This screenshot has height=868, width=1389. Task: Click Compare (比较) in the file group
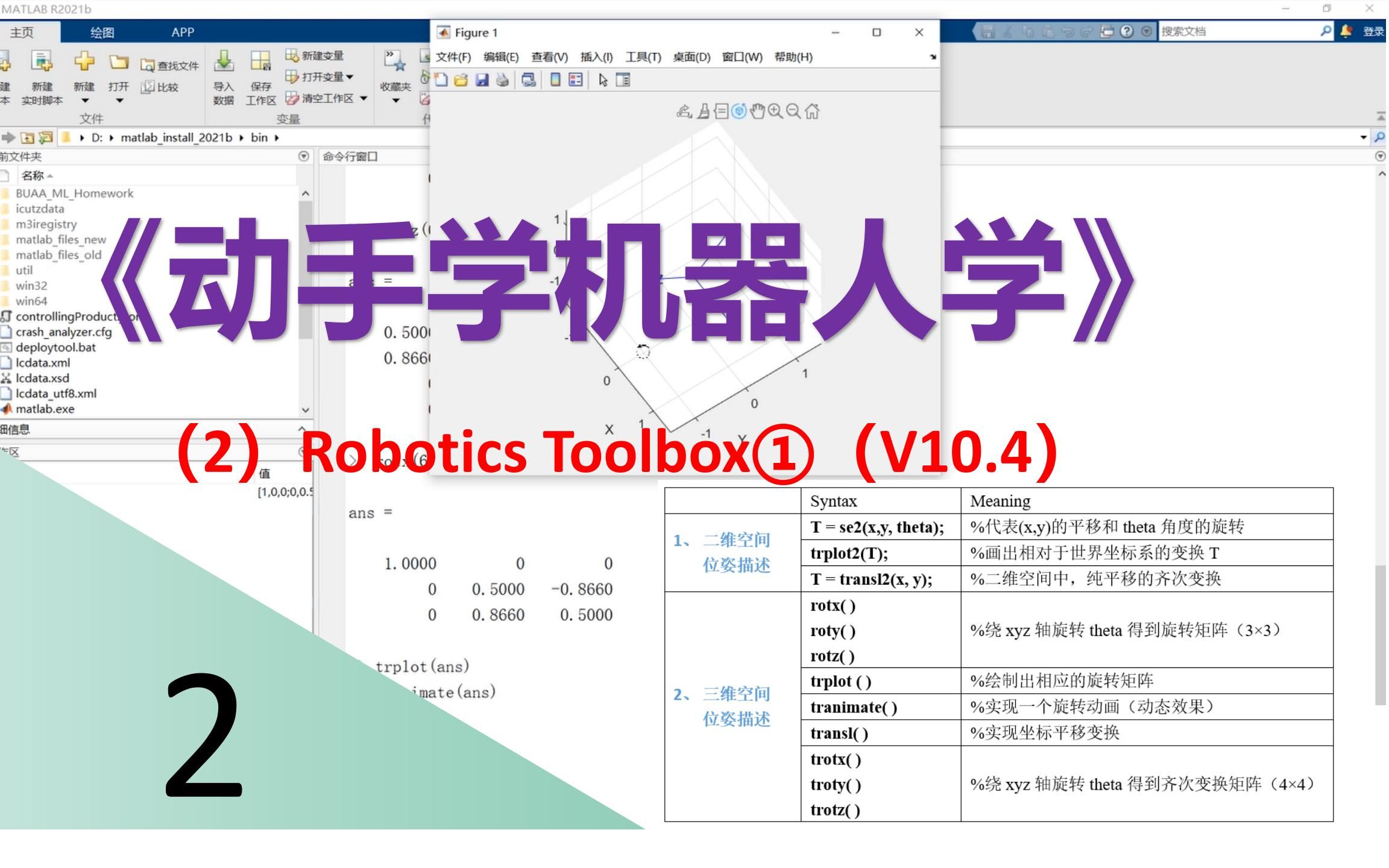tap(160, 87)
